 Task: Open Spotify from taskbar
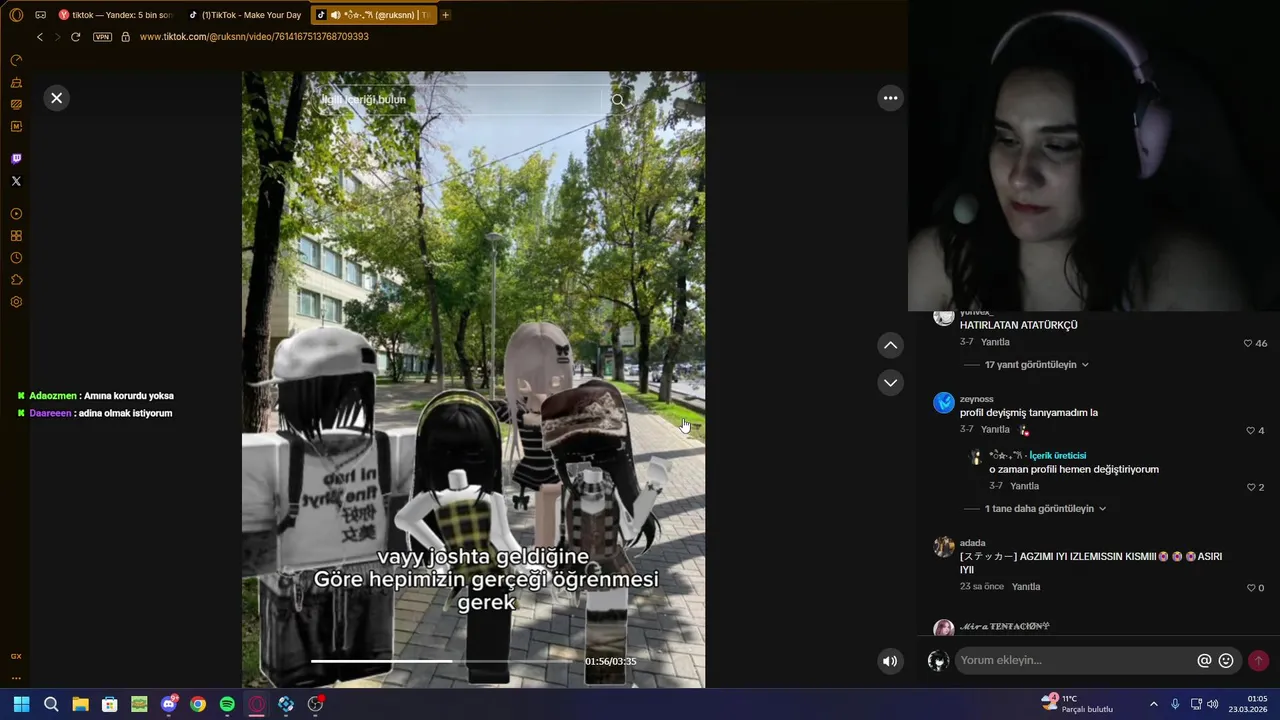227,704
